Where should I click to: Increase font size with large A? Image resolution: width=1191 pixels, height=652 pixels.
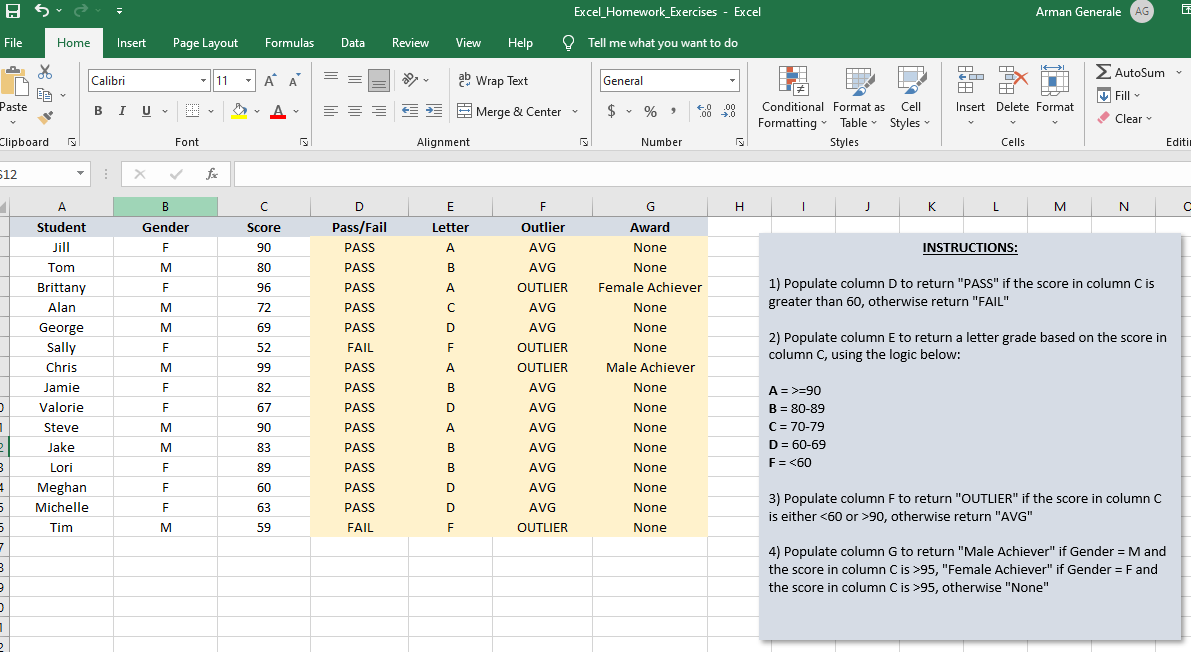click(270, 81)
